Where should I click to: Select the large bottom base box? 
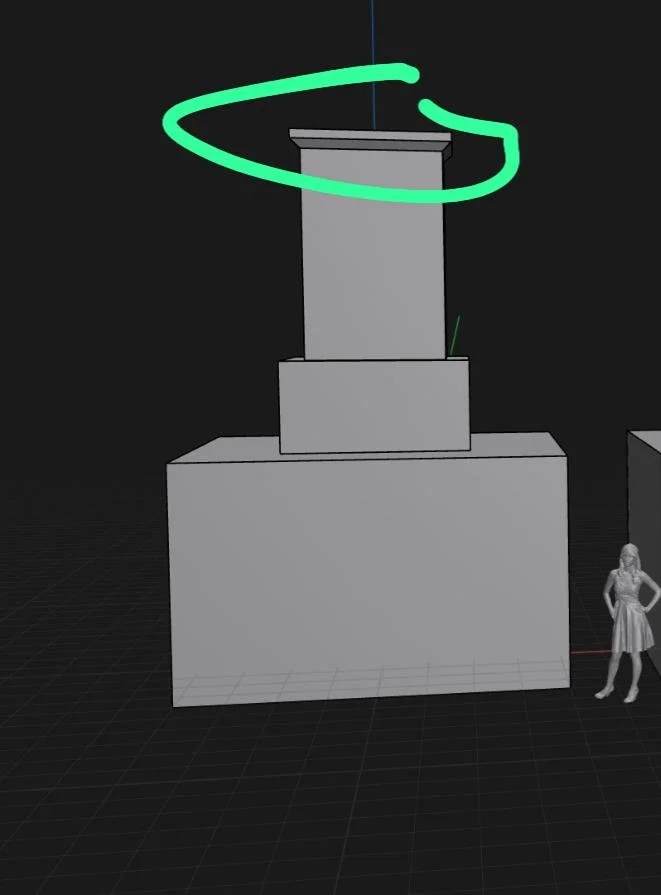click(368, 571)
